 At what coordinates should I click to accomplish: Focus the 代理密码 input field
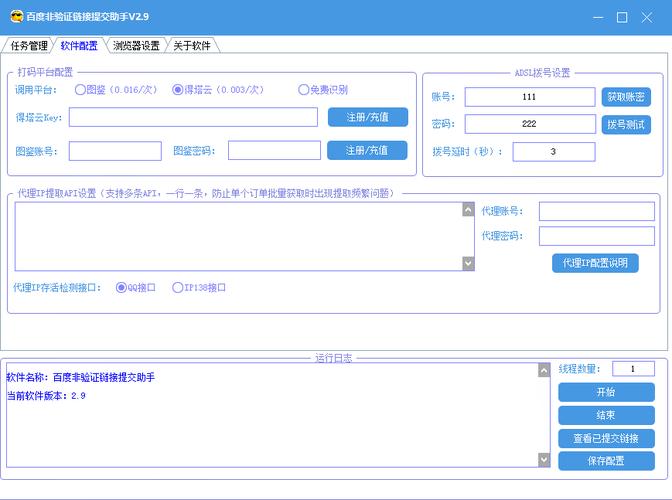click(x=597, y=236)
